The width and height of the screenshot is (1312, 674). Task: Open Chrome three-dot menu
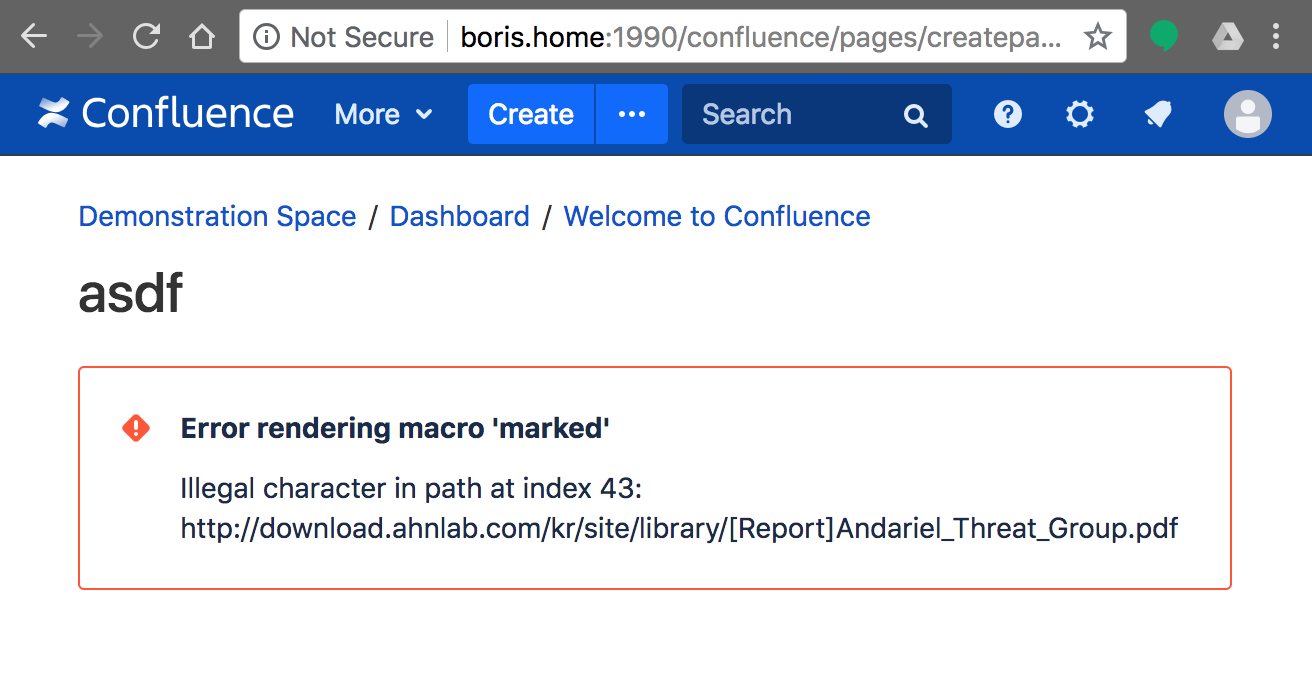pos(1276,37)
